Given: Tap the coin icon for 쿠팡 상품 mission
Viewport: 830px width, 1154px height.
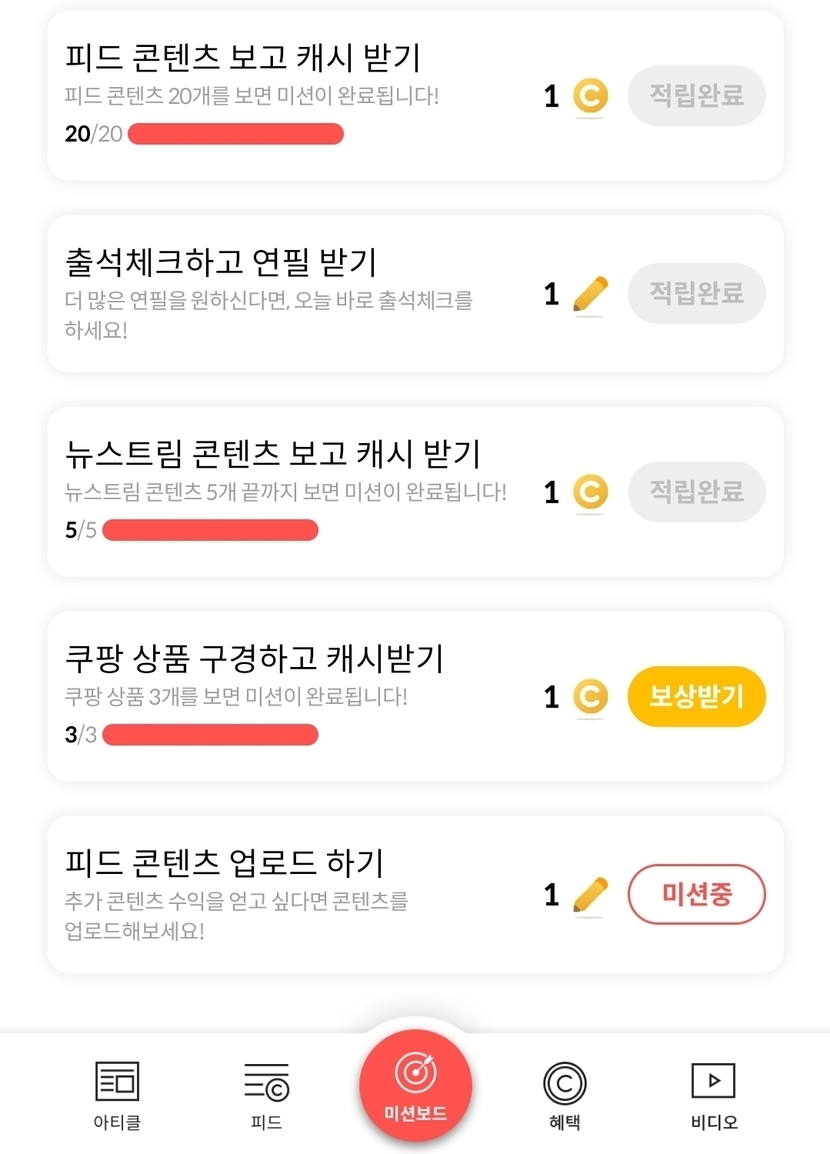Looking at the screenshot, I should [x=590, y=697].
